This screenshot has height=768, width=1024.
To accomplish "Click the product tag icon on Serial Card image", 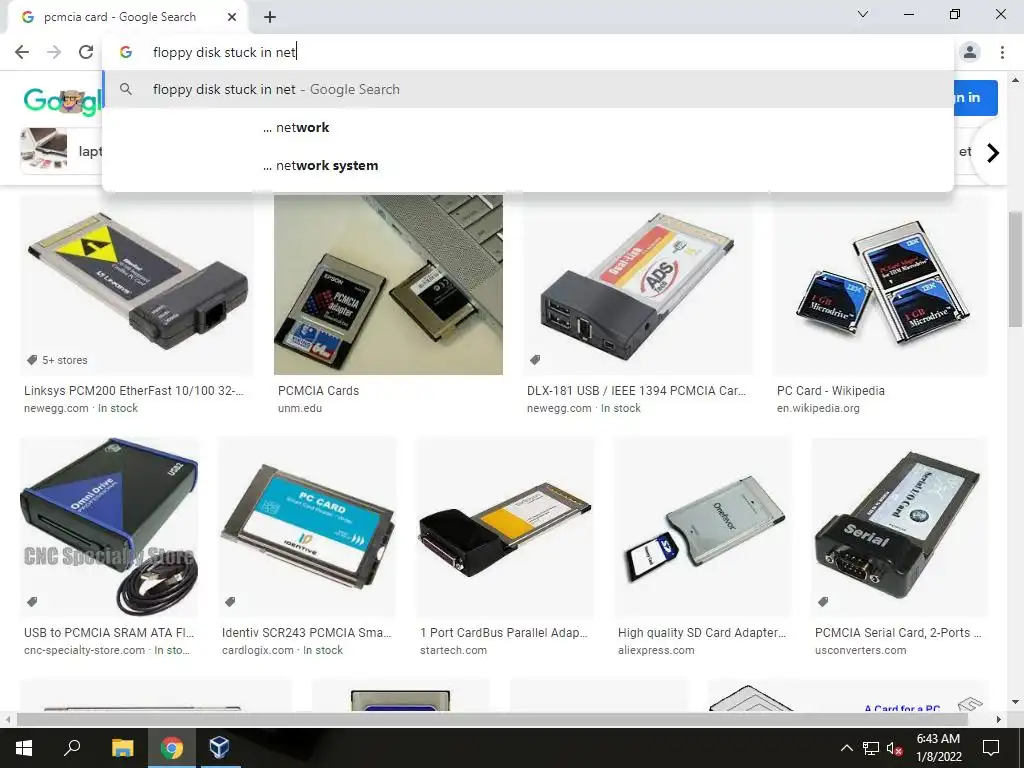I will [824, 601].
